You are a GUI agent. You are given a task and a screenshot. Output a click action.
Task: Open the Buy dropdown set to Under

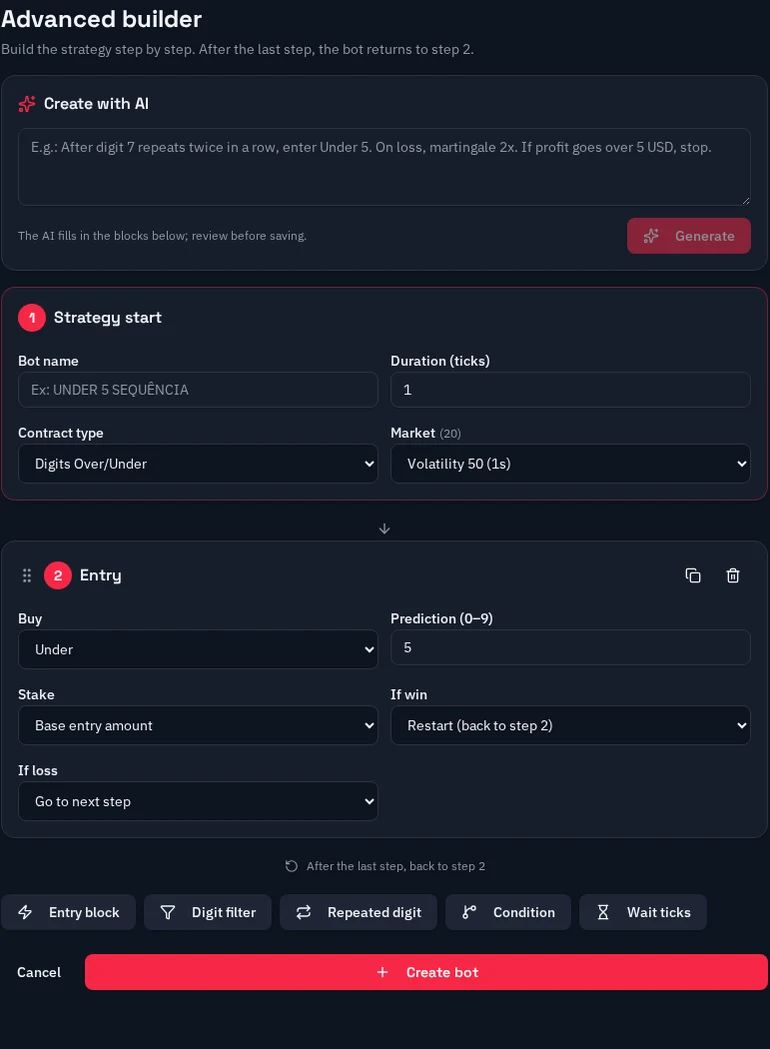pos(198,650)
